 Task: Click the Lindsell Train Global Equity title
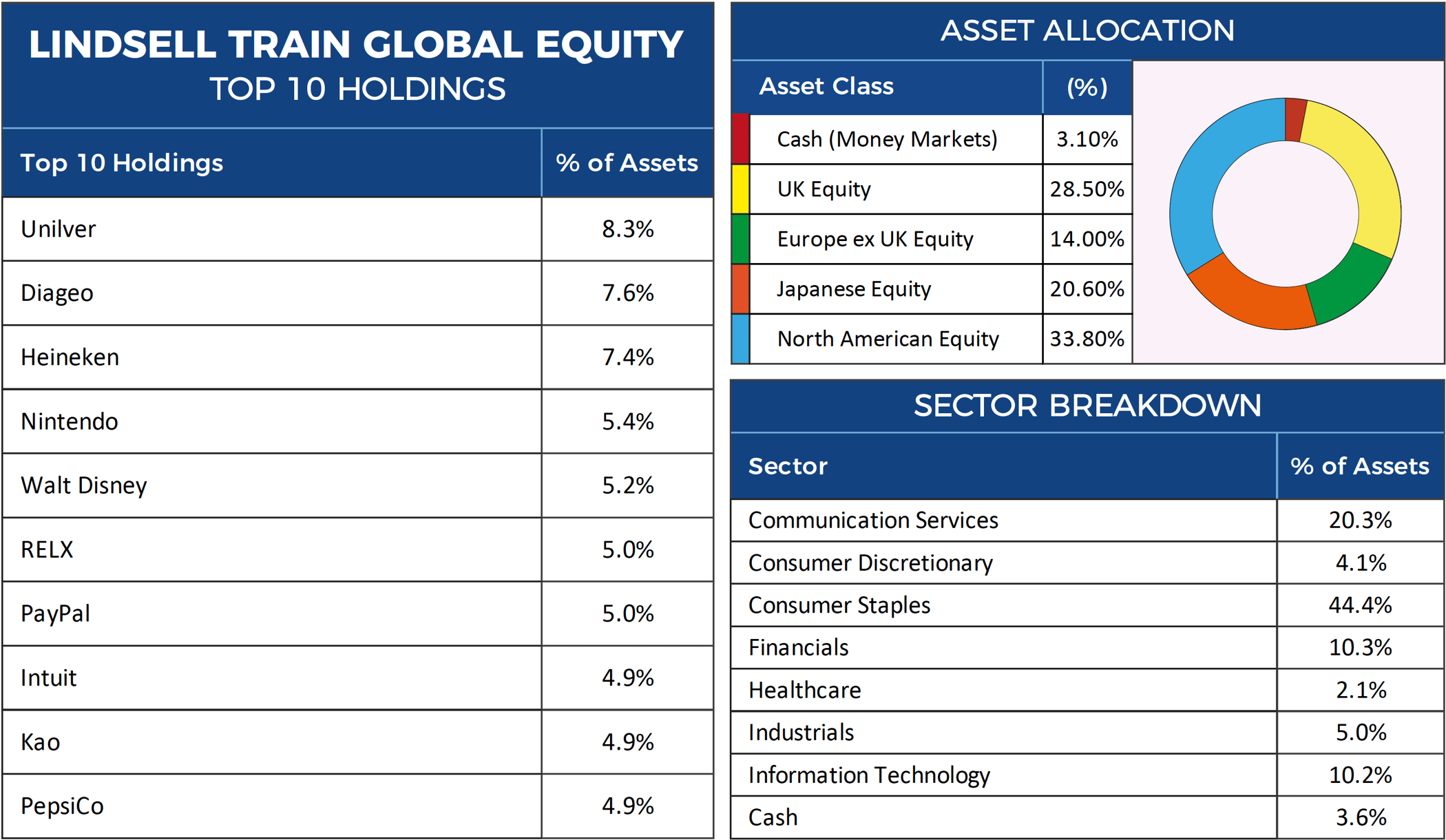click(356, 44)
